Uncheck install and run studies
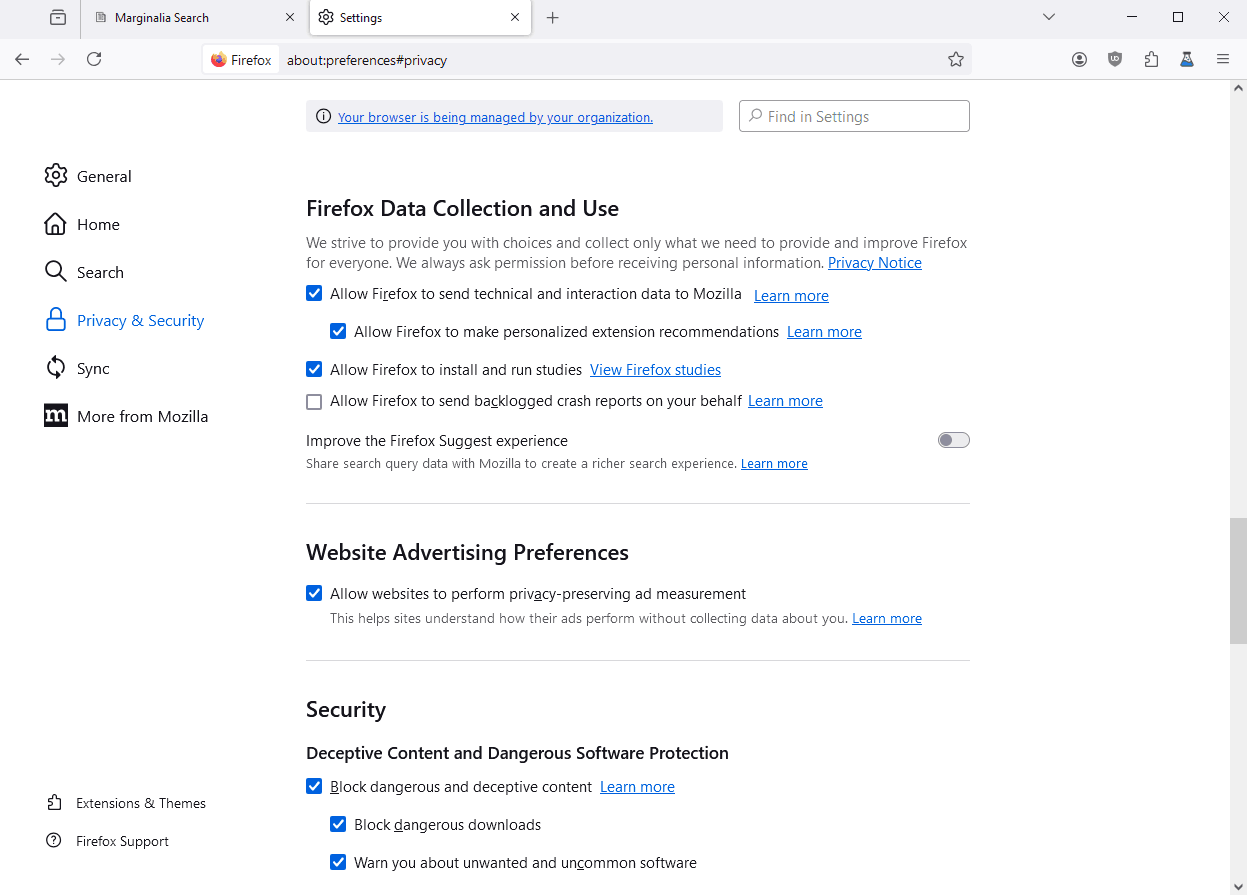This screenshot has height=895, width=1247. 314,369
